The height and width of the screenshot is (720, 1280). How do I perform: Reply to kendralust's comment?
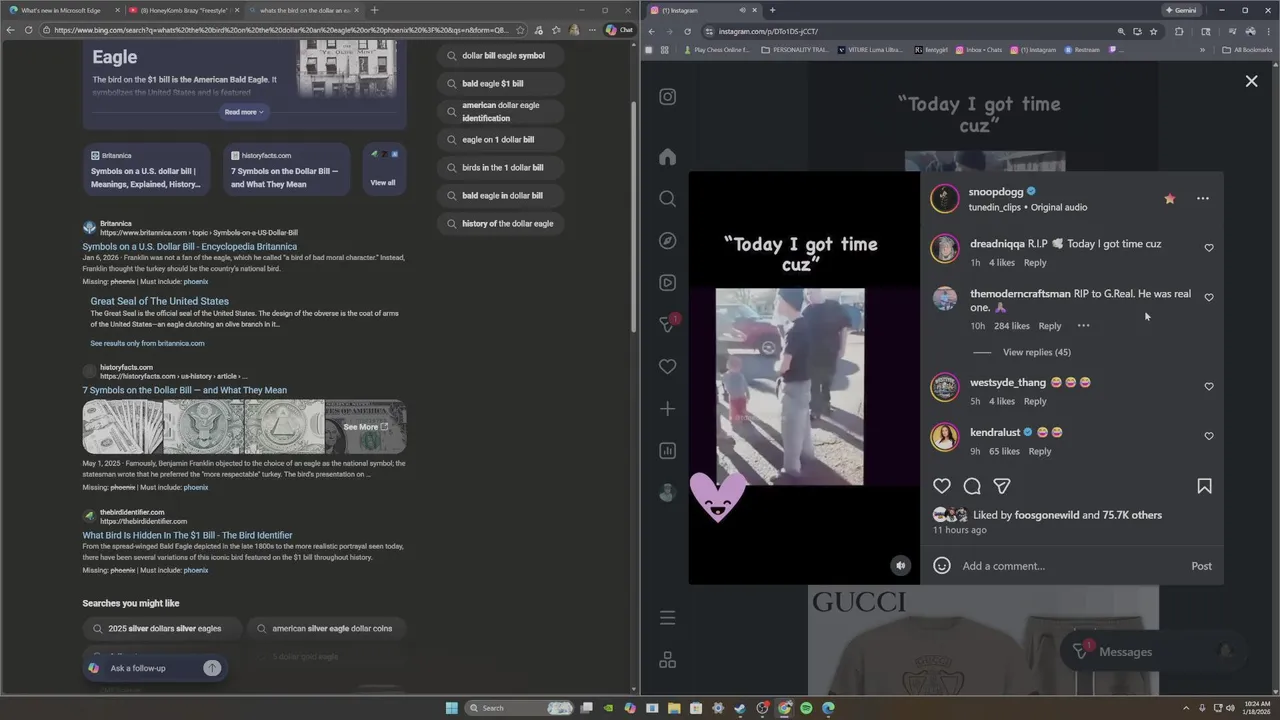[1040, 451]
